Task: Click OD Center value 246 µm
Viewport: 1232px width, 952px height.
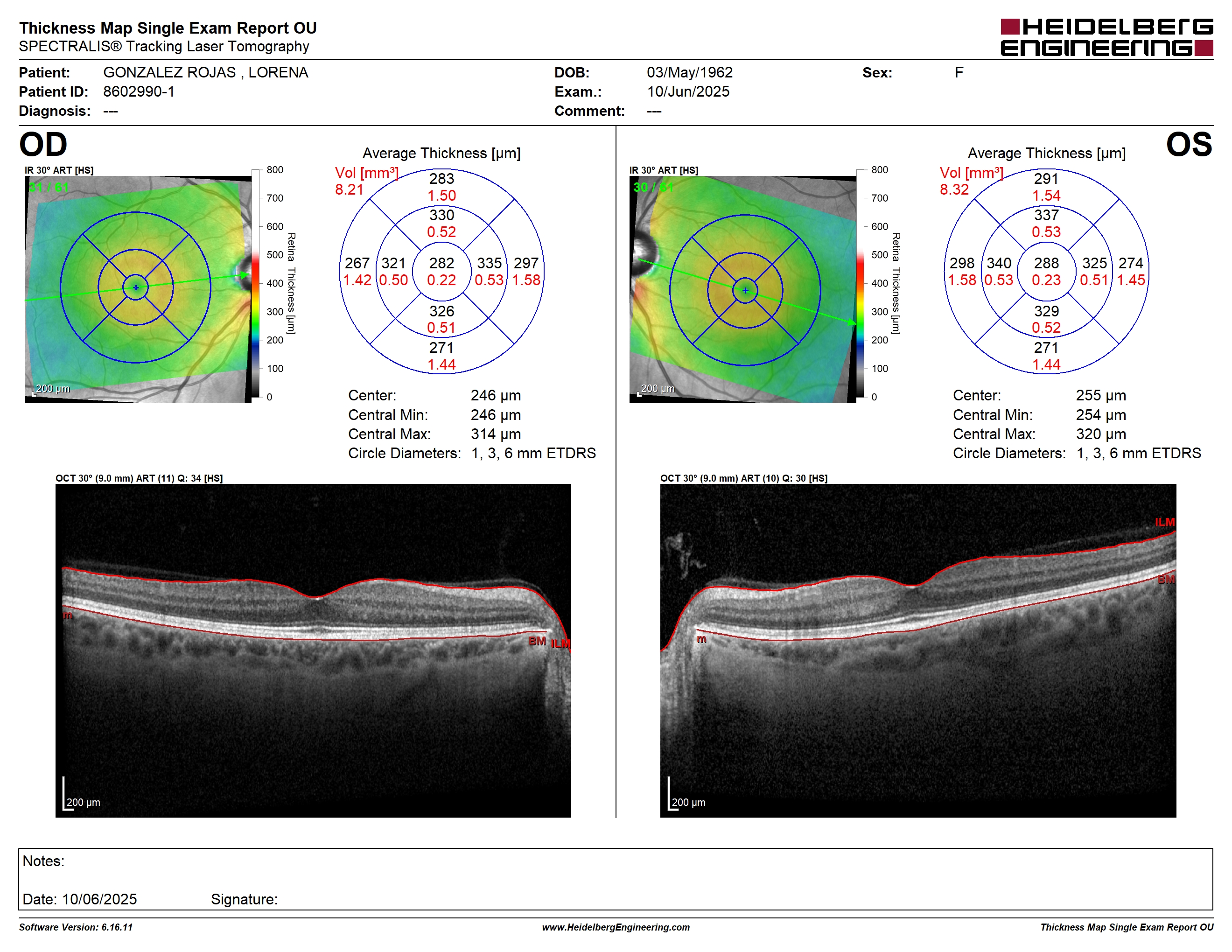Action: point(496,395)
